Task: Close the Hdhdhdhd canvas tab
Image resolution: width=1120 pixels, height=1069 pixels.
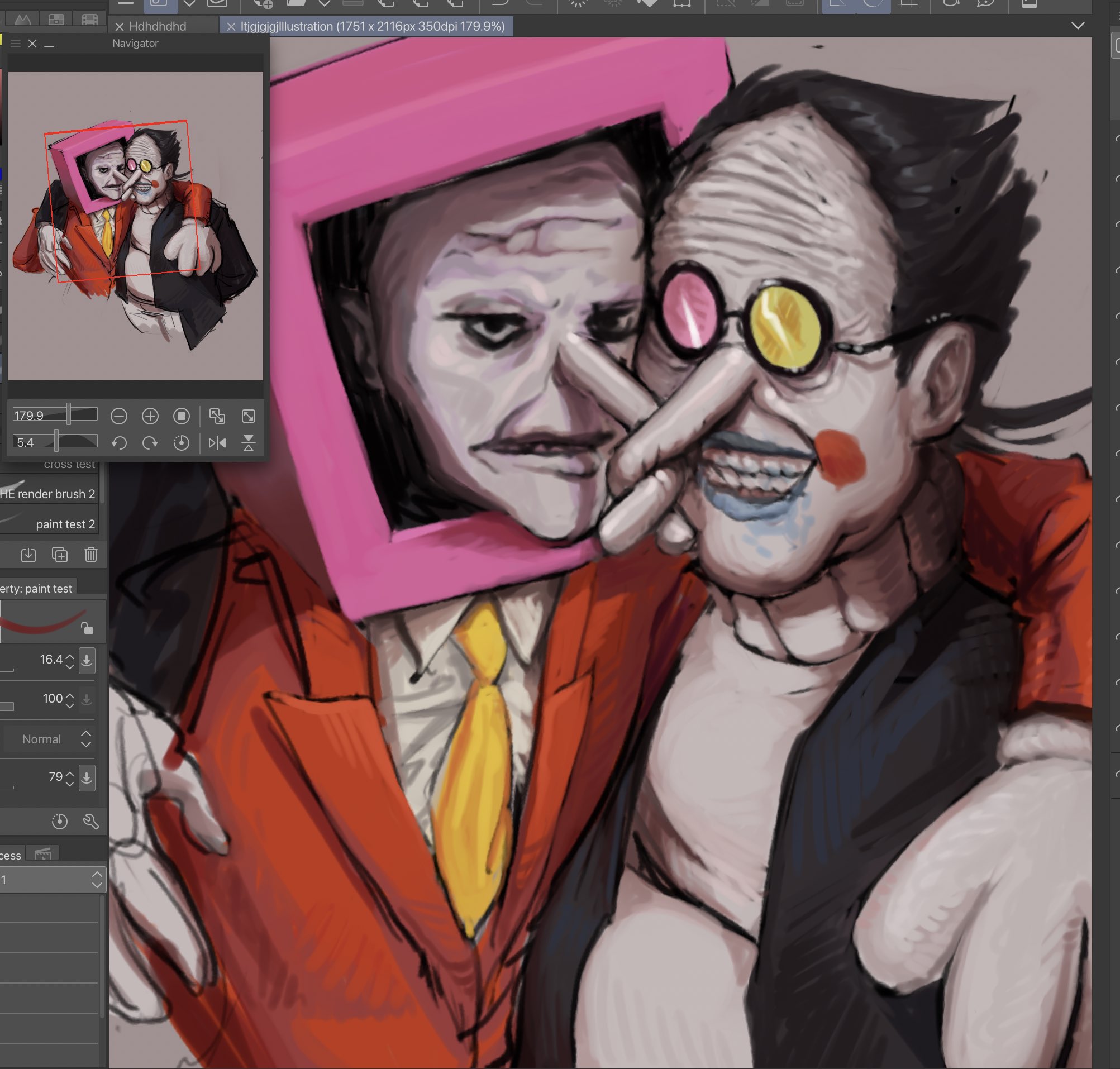Action: 120,27
